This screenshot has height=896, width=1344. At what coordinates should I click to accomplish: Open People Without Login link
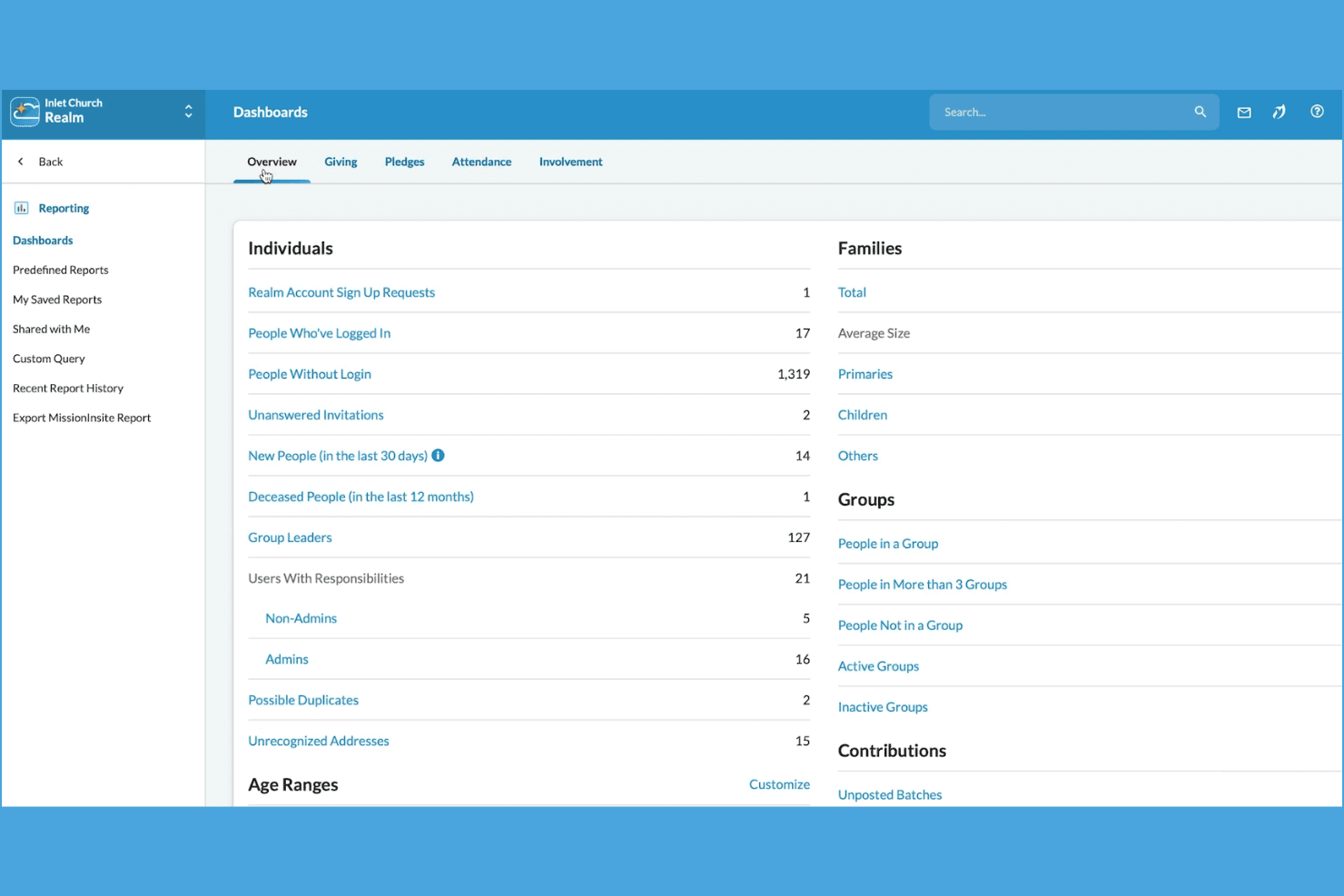coord(310,374)
